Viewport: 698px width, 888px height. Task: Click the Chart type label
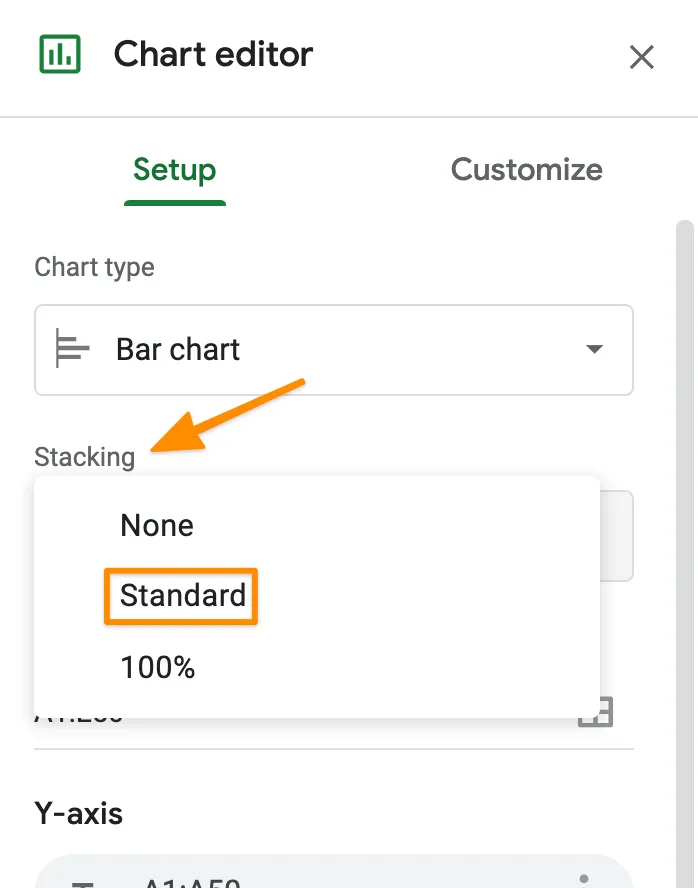click(x=94, y=267)
